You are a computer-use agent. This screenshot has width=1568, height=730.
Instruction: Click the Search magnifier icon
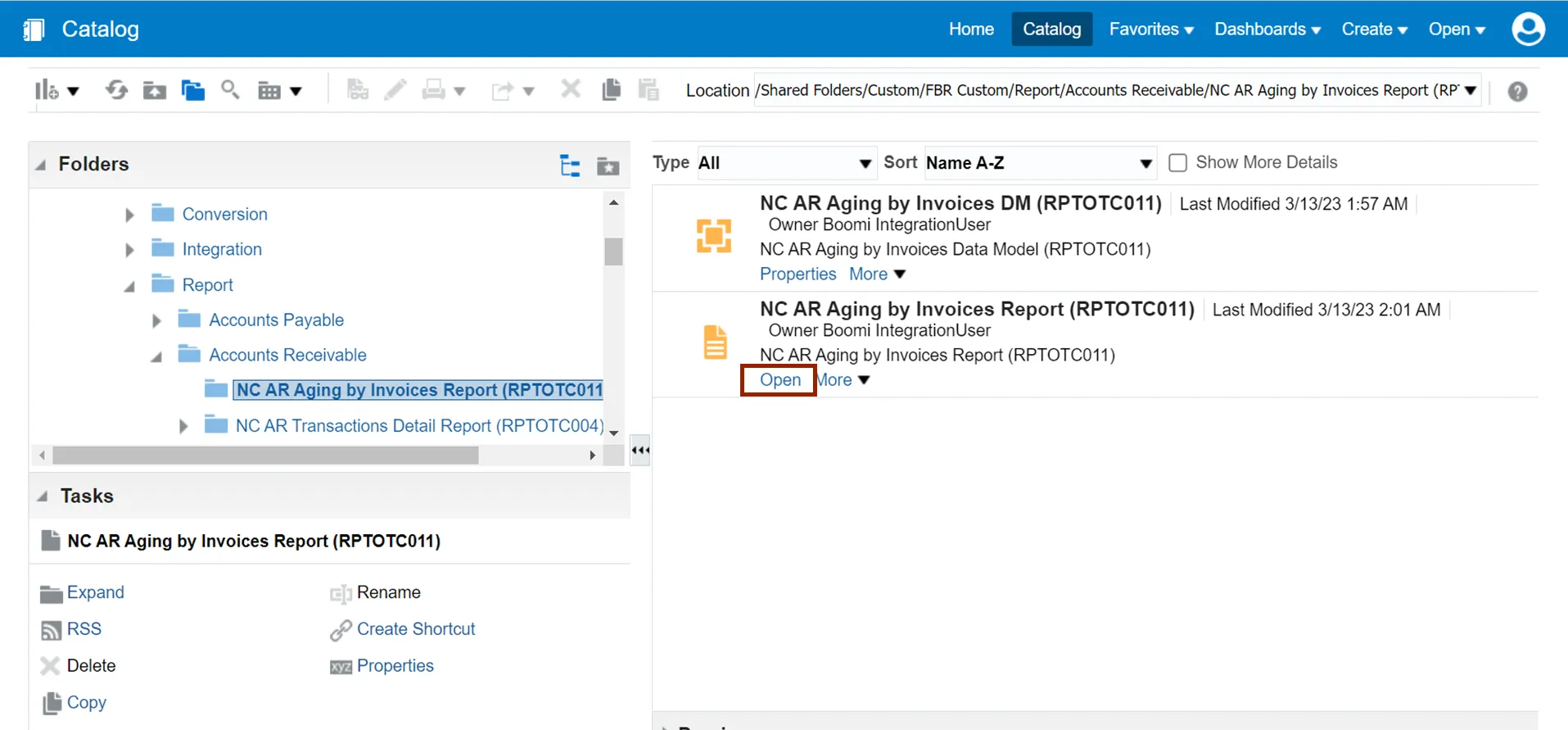click(x=230, y=90)
